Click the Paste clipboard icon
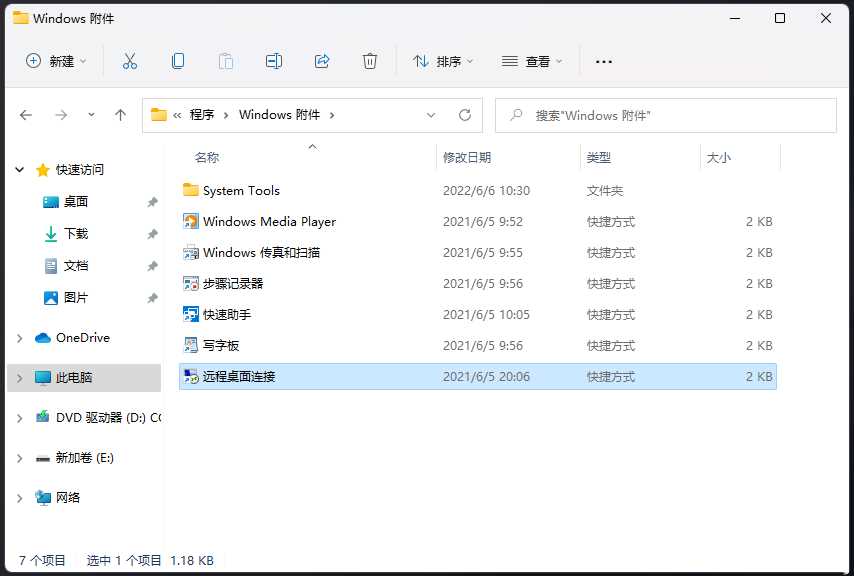 click(x=225, y=61)
